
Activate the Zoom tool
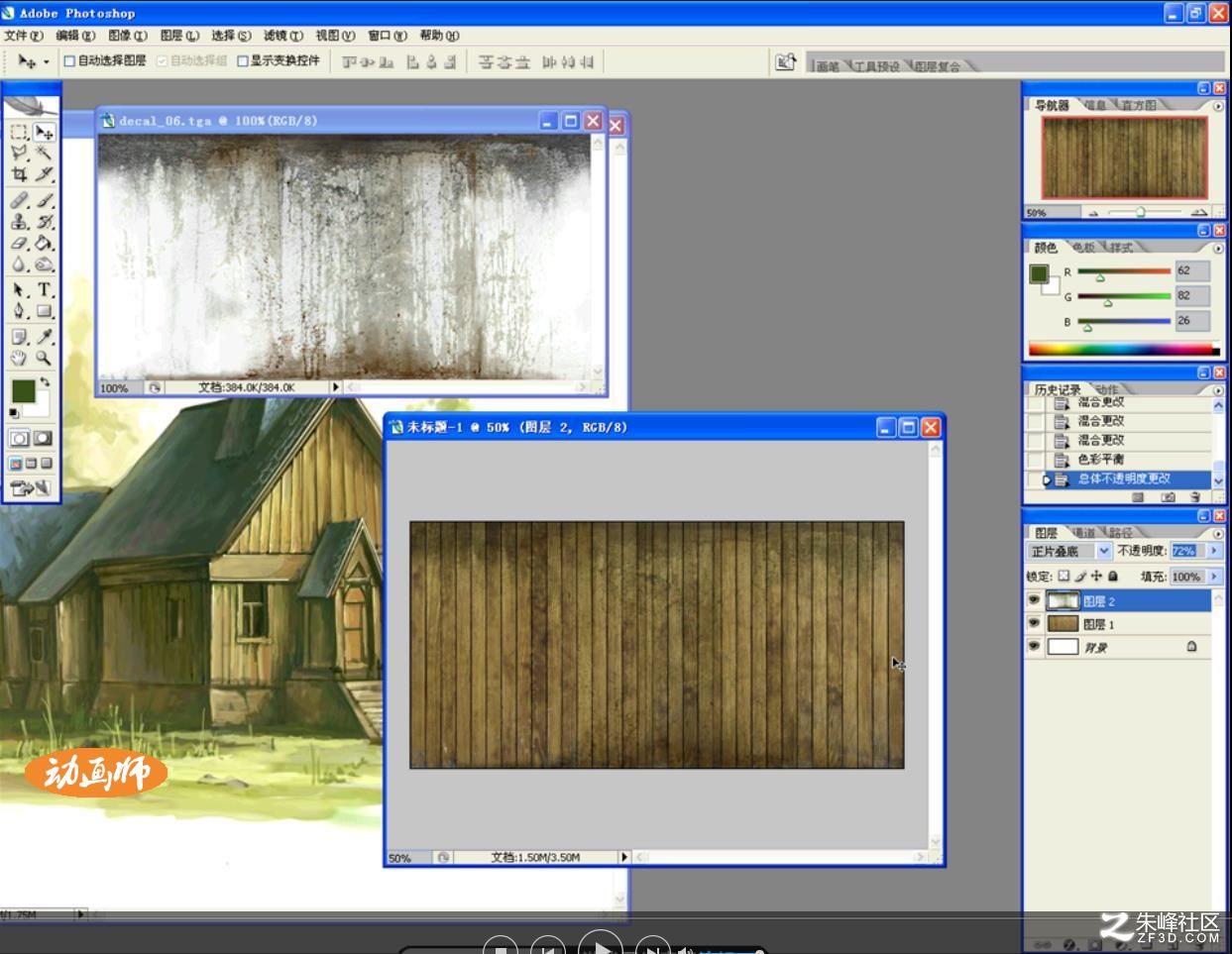point(44,358)
